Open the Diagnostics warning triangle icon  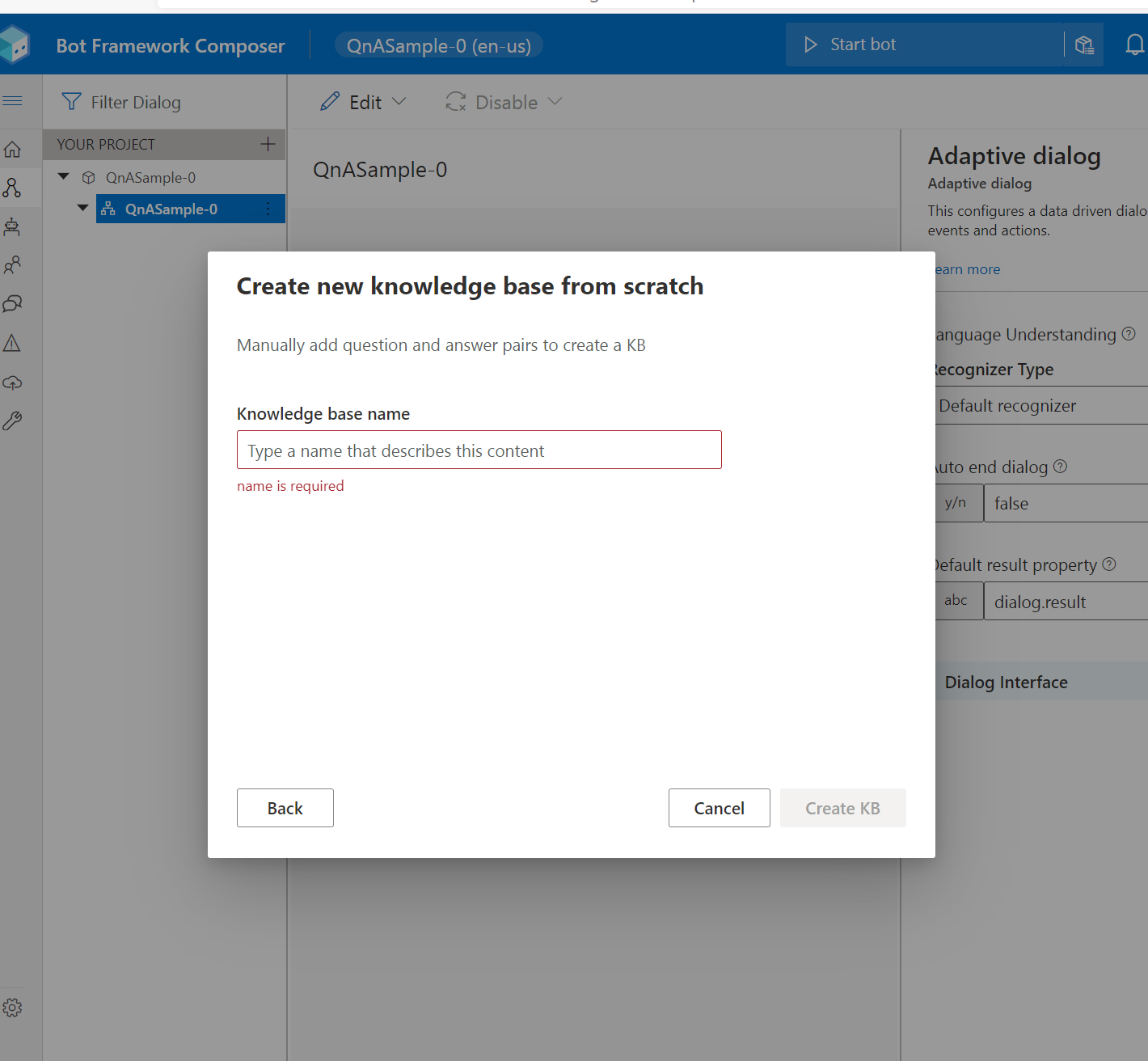point(12,343)
